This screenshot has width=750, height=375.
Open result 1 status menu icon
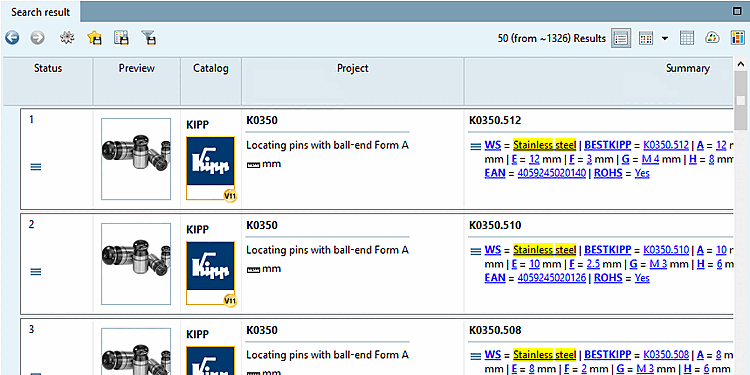36,167
